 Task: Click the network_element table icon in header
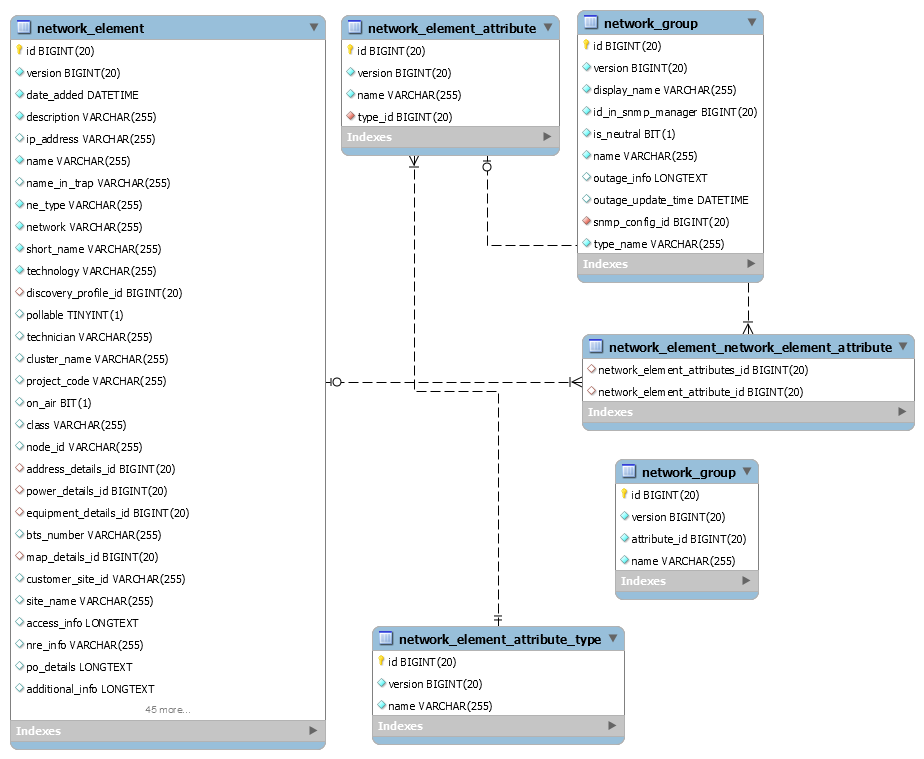(24, 28)
